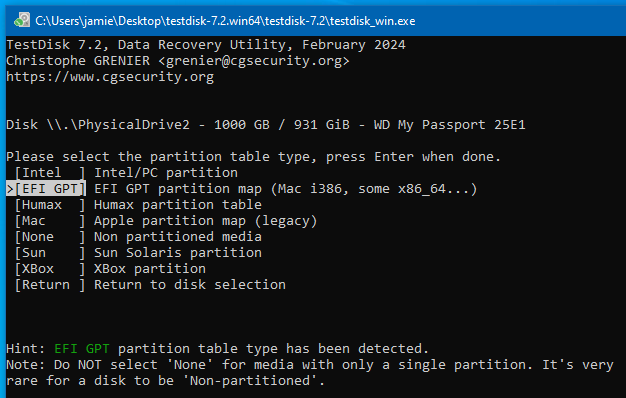Choose the highlighted EFI GPT option
Screen dimensions: 626x398
(50, 189)
